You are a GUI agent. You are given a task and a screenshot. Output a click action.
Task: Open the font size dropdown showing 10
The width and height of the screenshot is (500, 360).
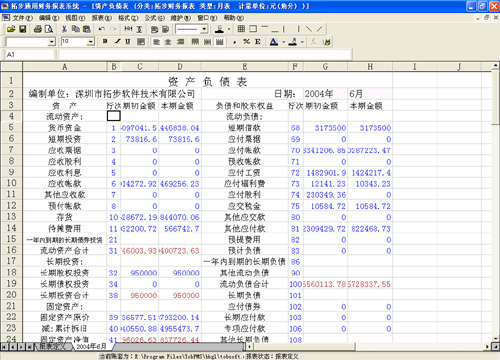tap(91, 42)
